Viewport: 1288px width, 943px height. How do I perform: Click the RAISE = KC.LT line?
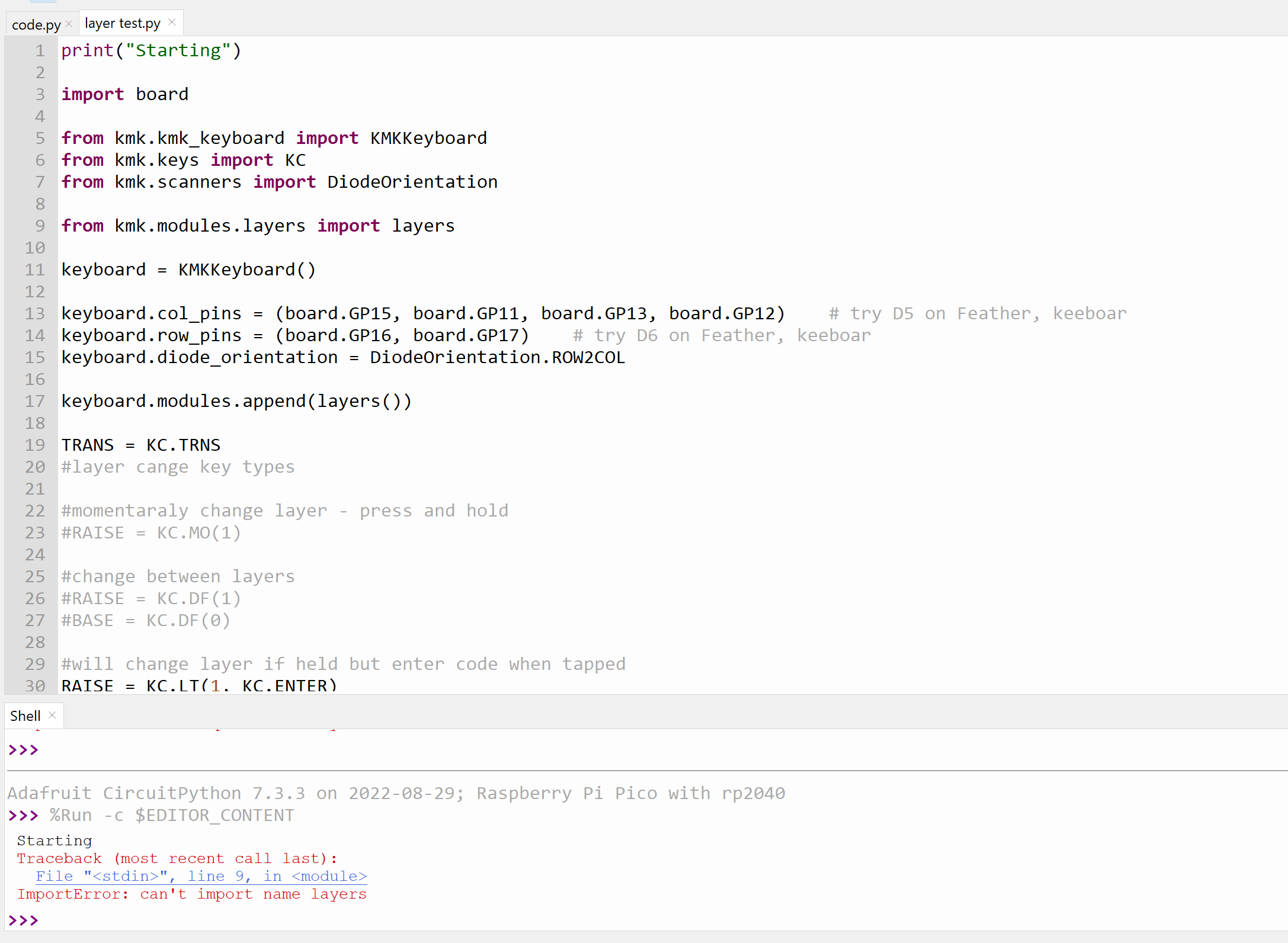point(198,684)
